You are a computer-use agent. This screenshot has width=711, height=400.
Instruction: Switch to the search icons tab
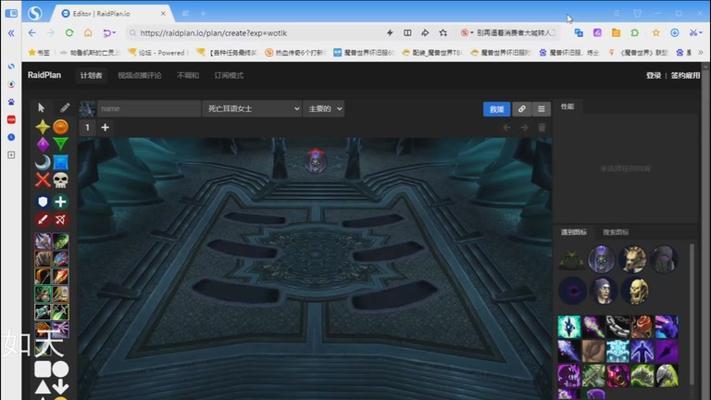click(x=615, y=232)
